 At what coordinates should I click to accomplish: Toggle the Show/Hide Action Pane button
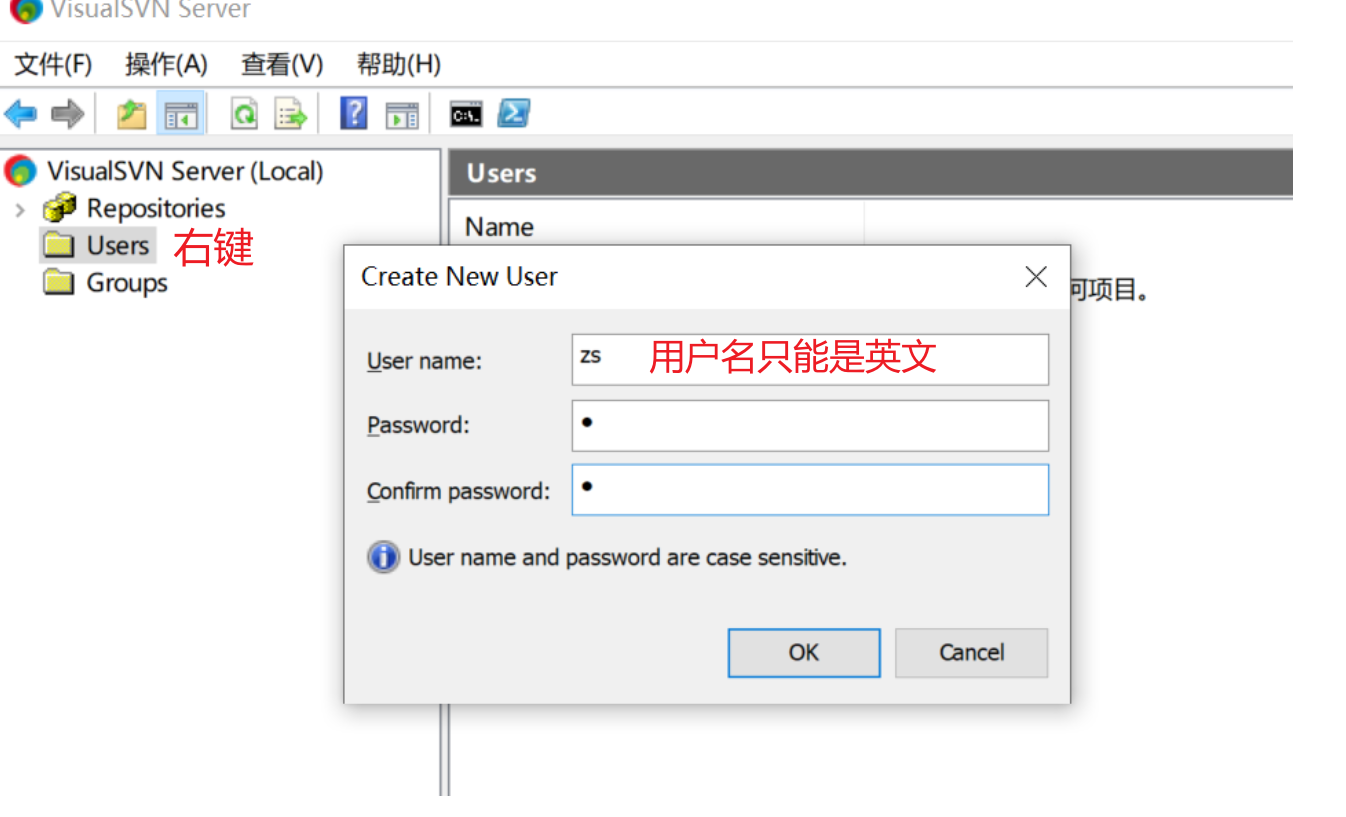pyautogui.click(x=402, y=114)
